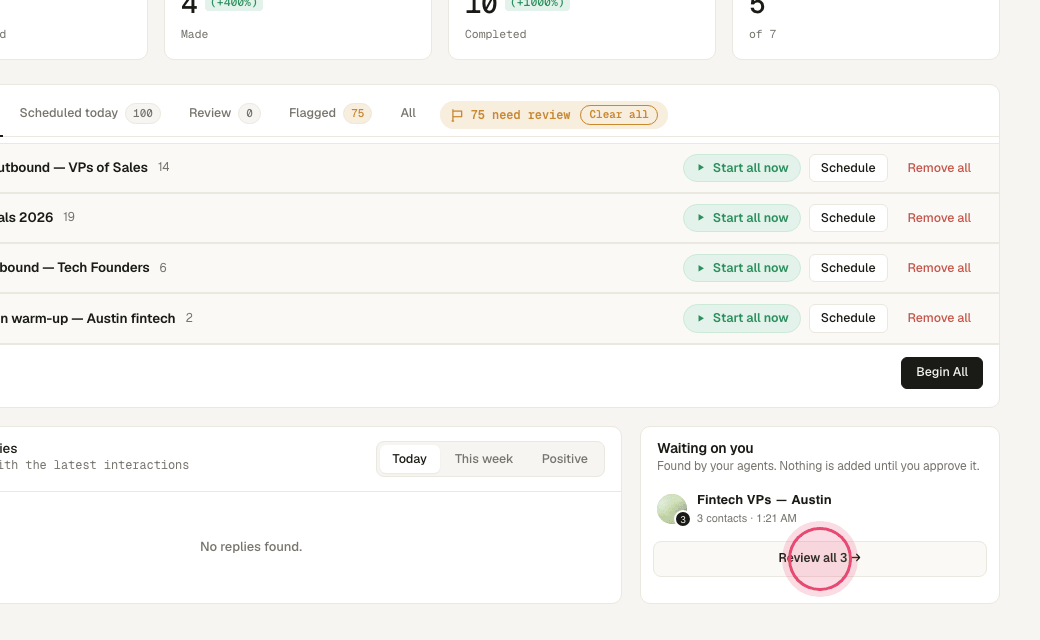Schedule the VPs of Sales campaign
The width and height of the screenshot is (1040, 640).
[x=848, y=168]
